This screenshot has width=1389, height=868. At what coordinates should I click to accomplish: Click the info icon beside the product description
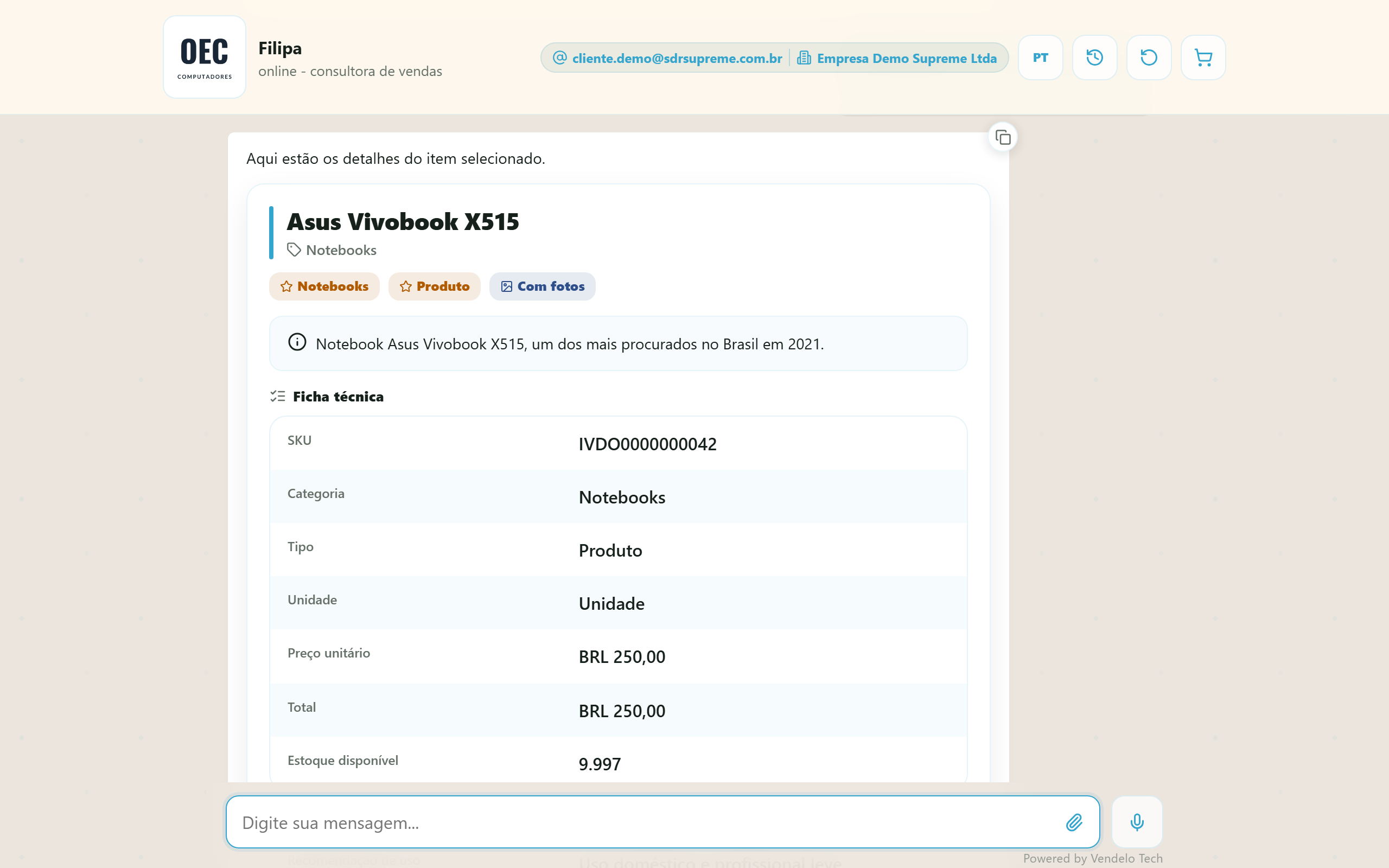coord(297,343)
